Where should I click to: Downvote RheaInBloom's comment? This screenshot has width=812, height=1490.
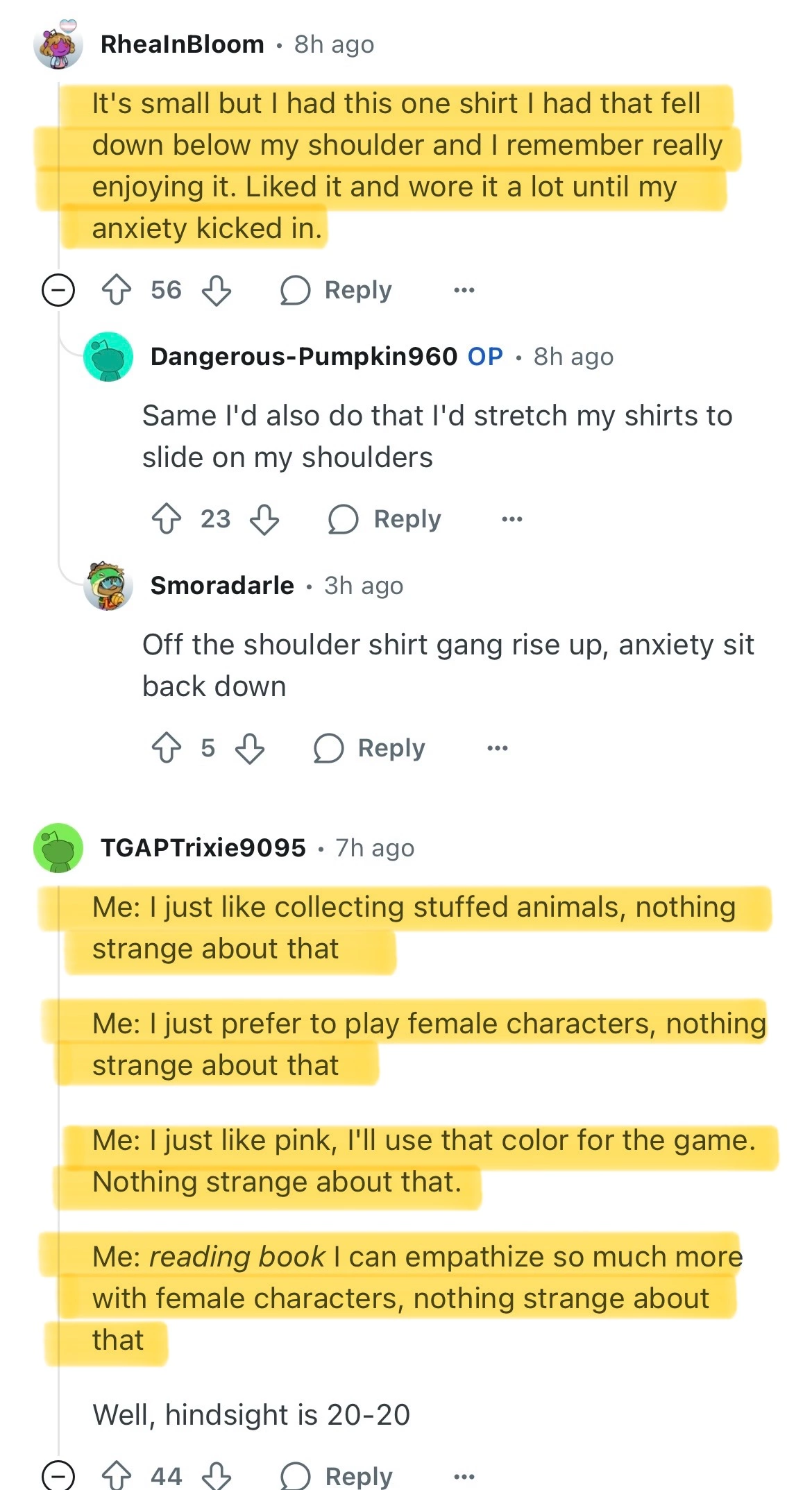click(x=216, y=290)
